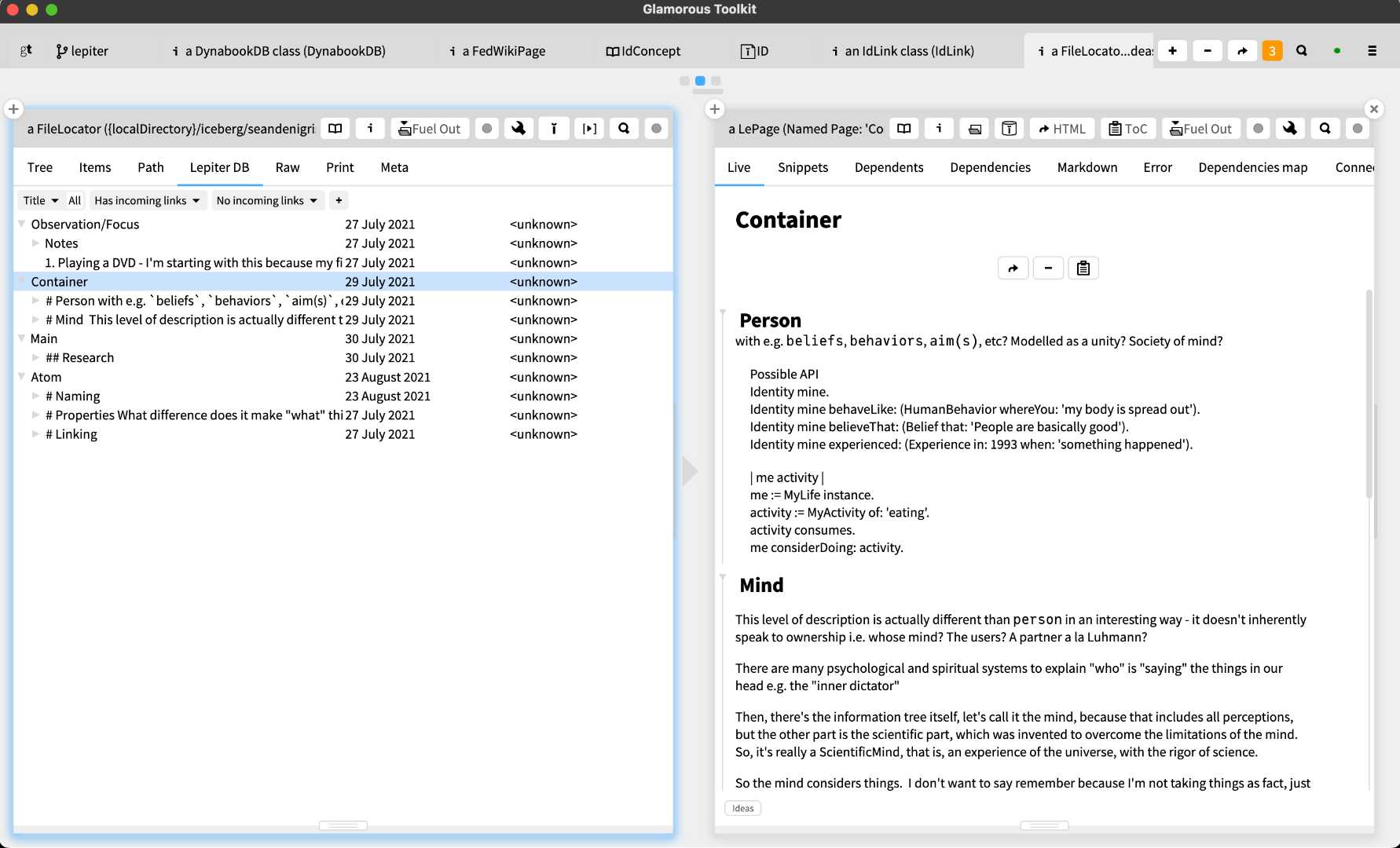Click the minus button in top bar
The width and height of the screenshot is (1400, 848).
[1208, 50]
